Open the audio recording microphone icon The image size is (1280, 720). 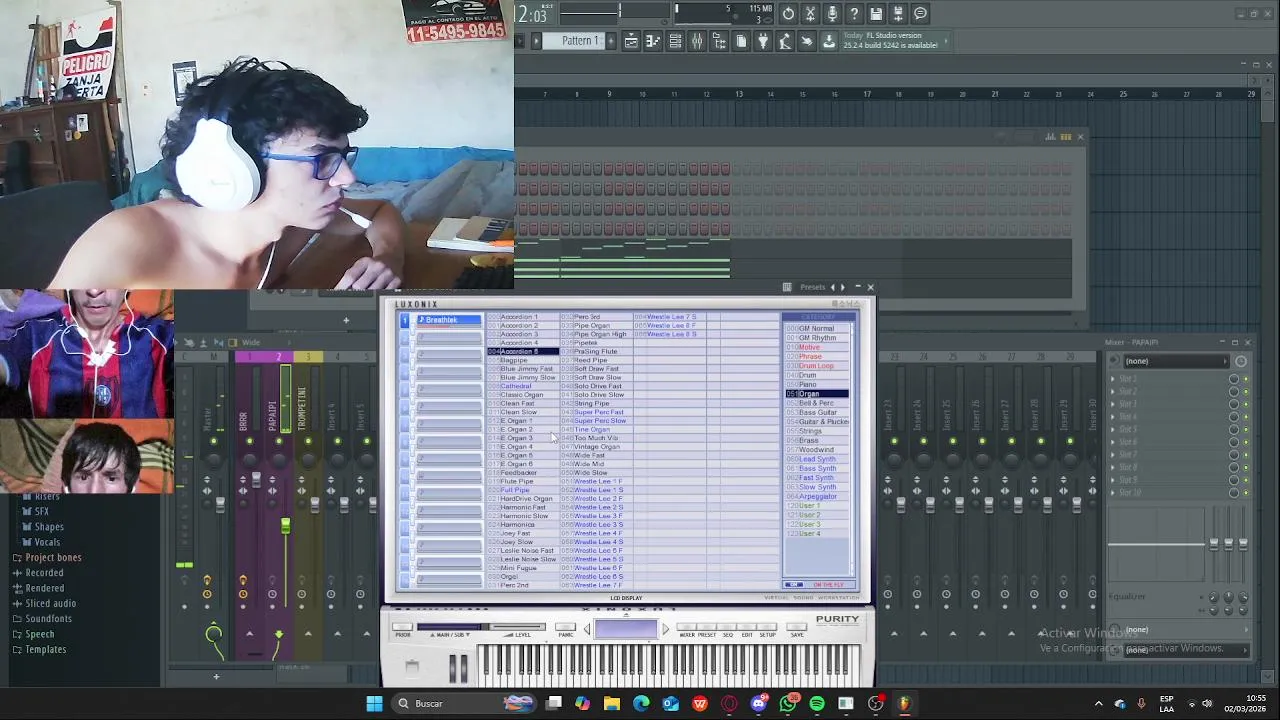click(x=832, y=13)
